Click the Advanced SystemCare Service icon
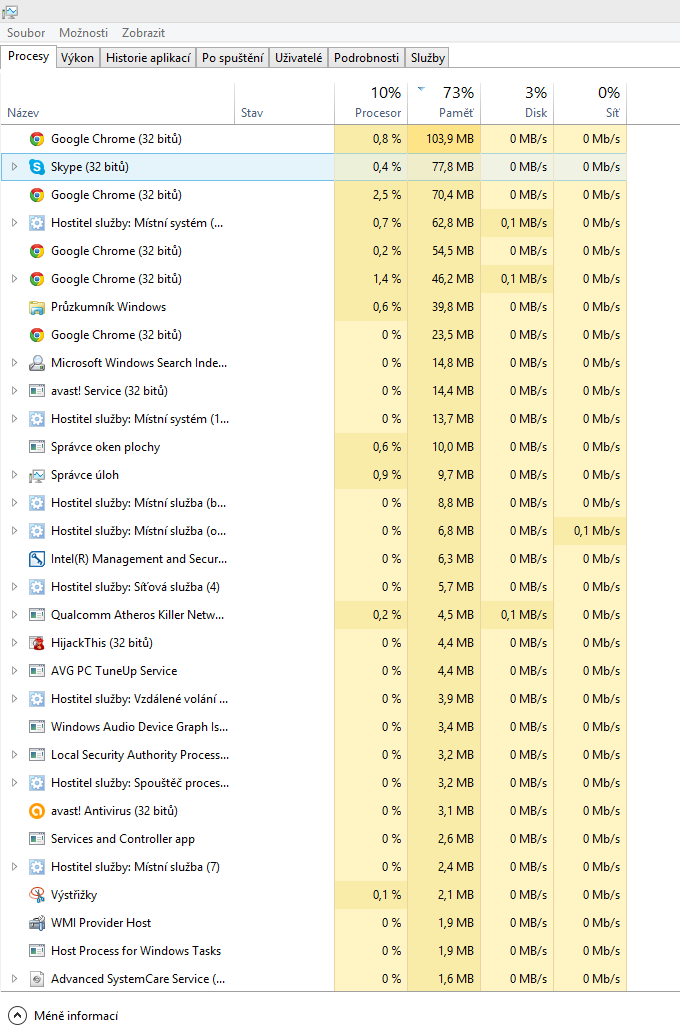The width and height of the screenshot is (680, 1029). pyautogui.click(x=37, y=979)
